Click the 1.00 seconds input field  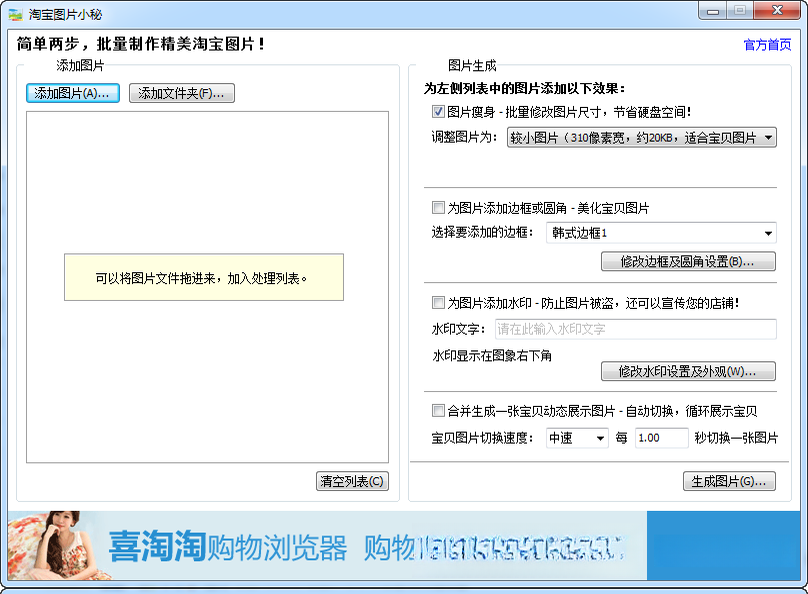pos(662,438)
